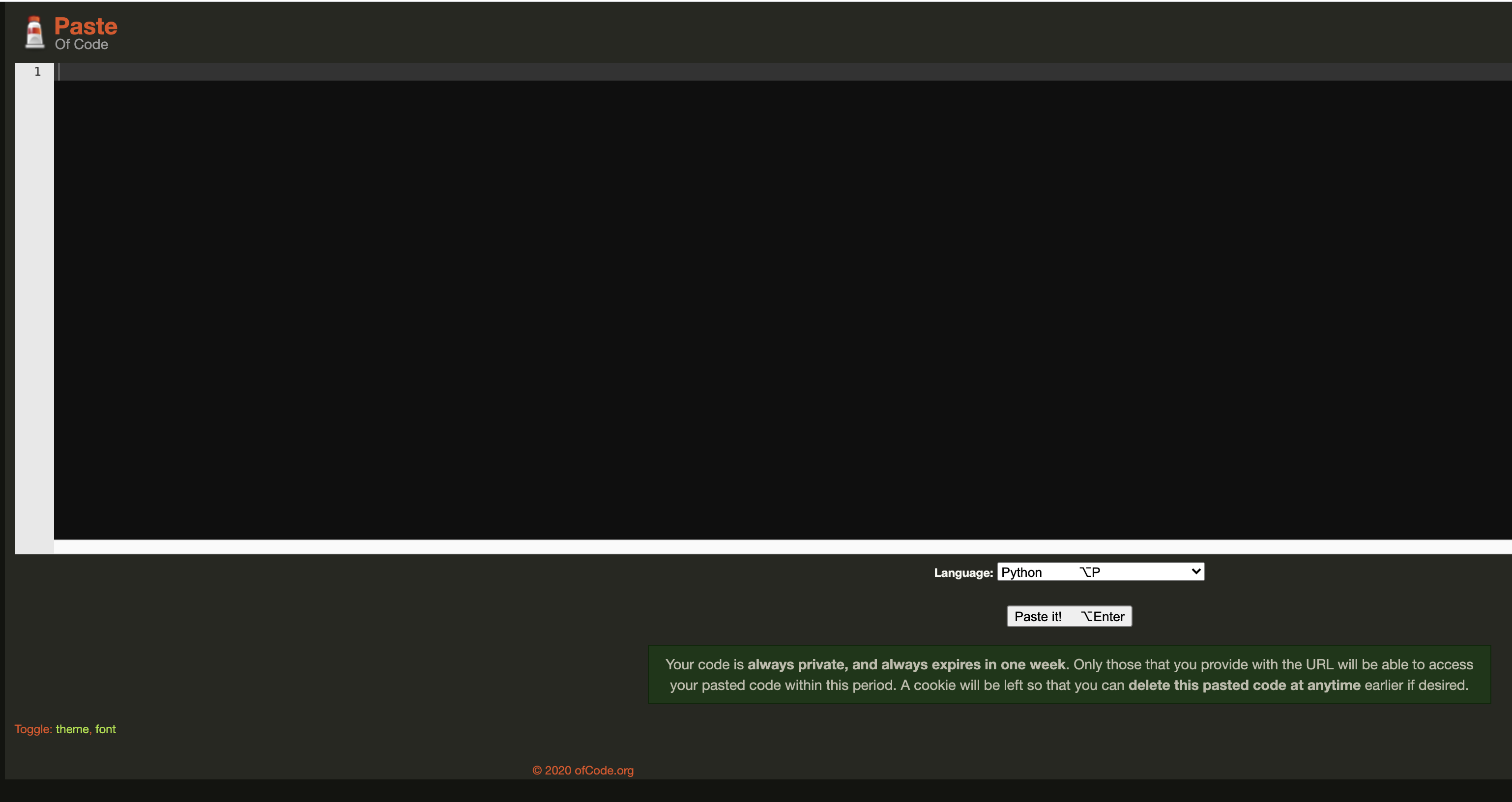1512x802 pixels.
Task: Open the © 2020 ofCode.org footer link
Action: [582, 771]
